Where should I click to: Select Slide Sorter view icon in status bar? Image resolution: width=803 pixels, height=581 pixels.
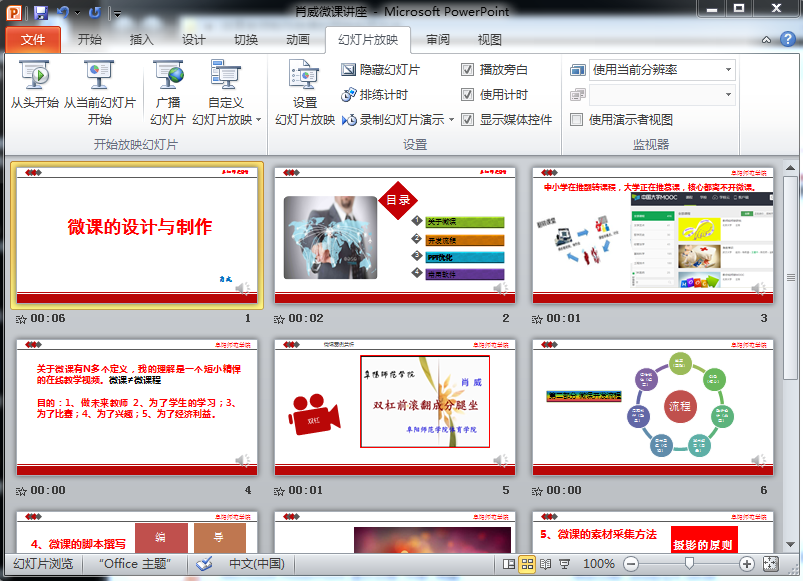pos(527,564)
